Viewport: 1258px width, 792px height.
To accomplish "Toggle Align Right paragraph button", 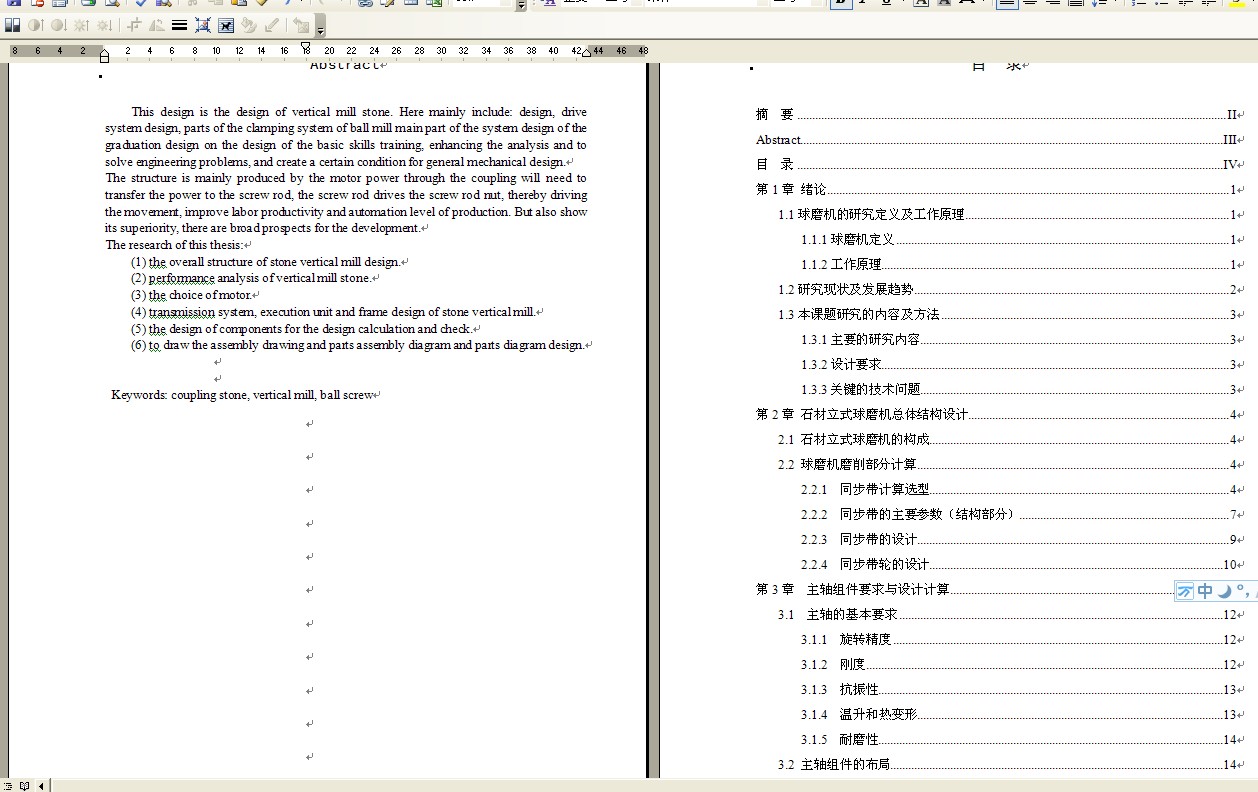I will pos(1053,4).
